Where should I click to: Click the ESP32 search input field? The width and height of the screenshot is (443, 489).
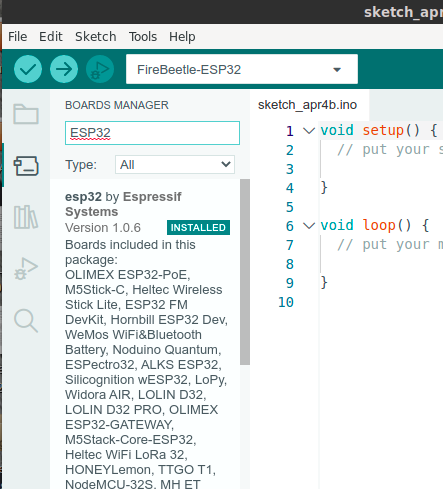tap(152, 133)
